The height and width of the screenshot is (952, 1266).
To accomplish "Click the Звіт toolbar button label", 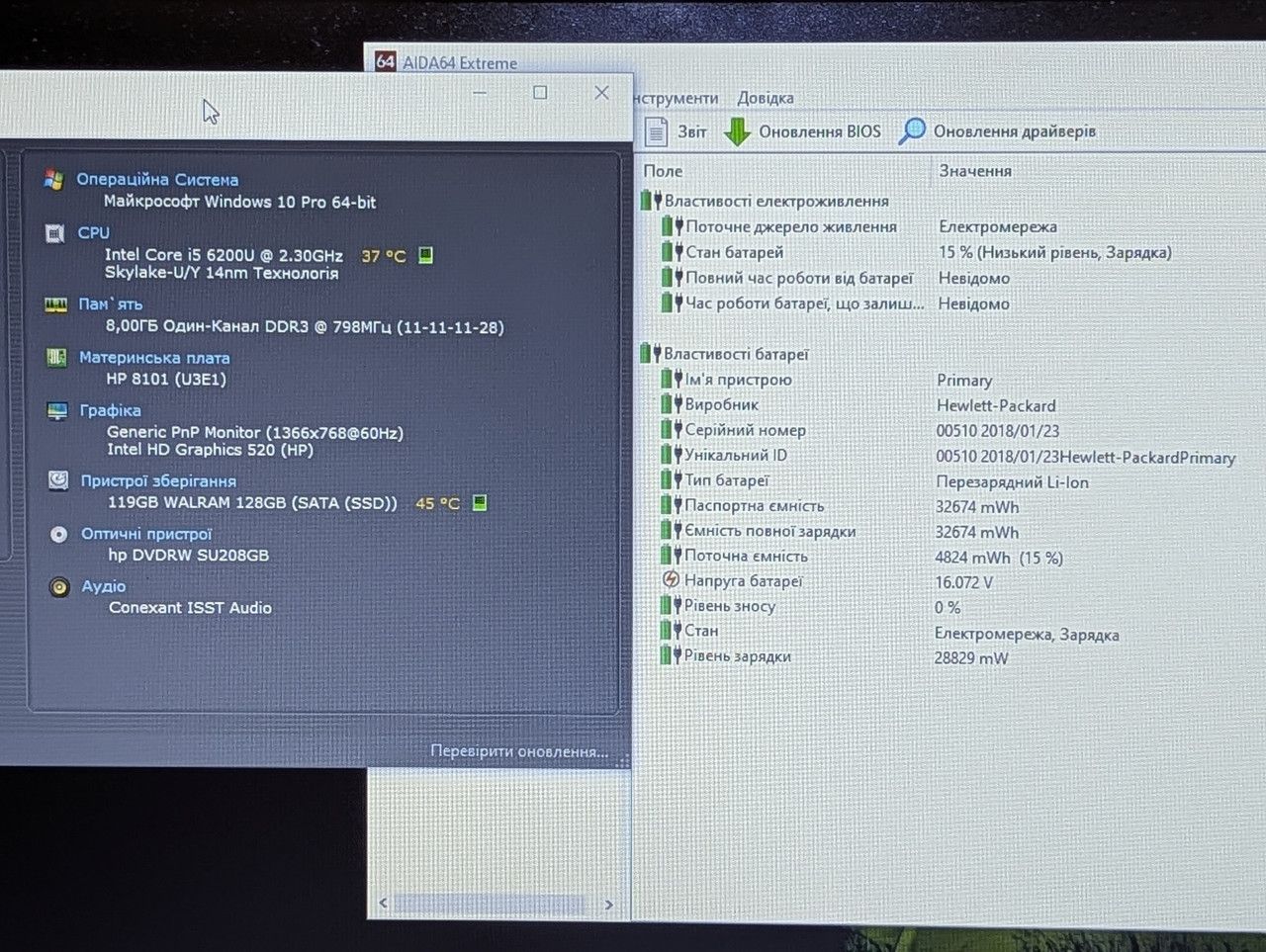I will click(x=692, y=131).
